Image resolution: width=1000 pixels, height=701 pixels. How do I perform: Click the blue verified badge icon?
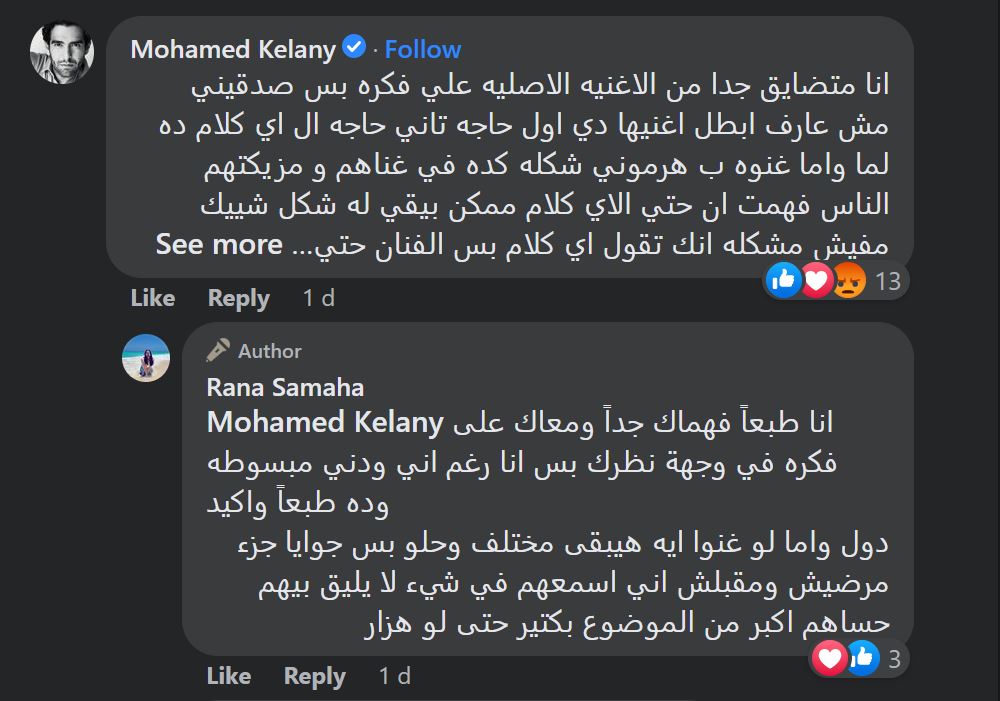click(x=354, y=48)
